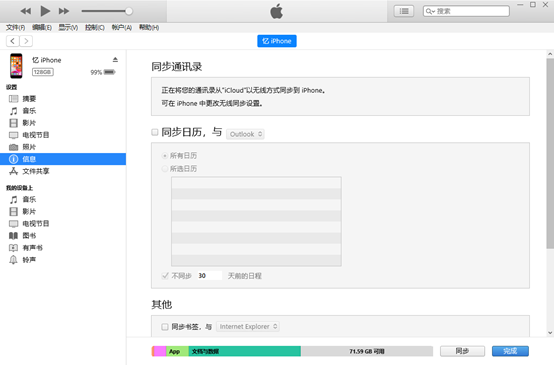Open the 文件(F) menu
The image size is (554, 365).
(x=15, y=28)
